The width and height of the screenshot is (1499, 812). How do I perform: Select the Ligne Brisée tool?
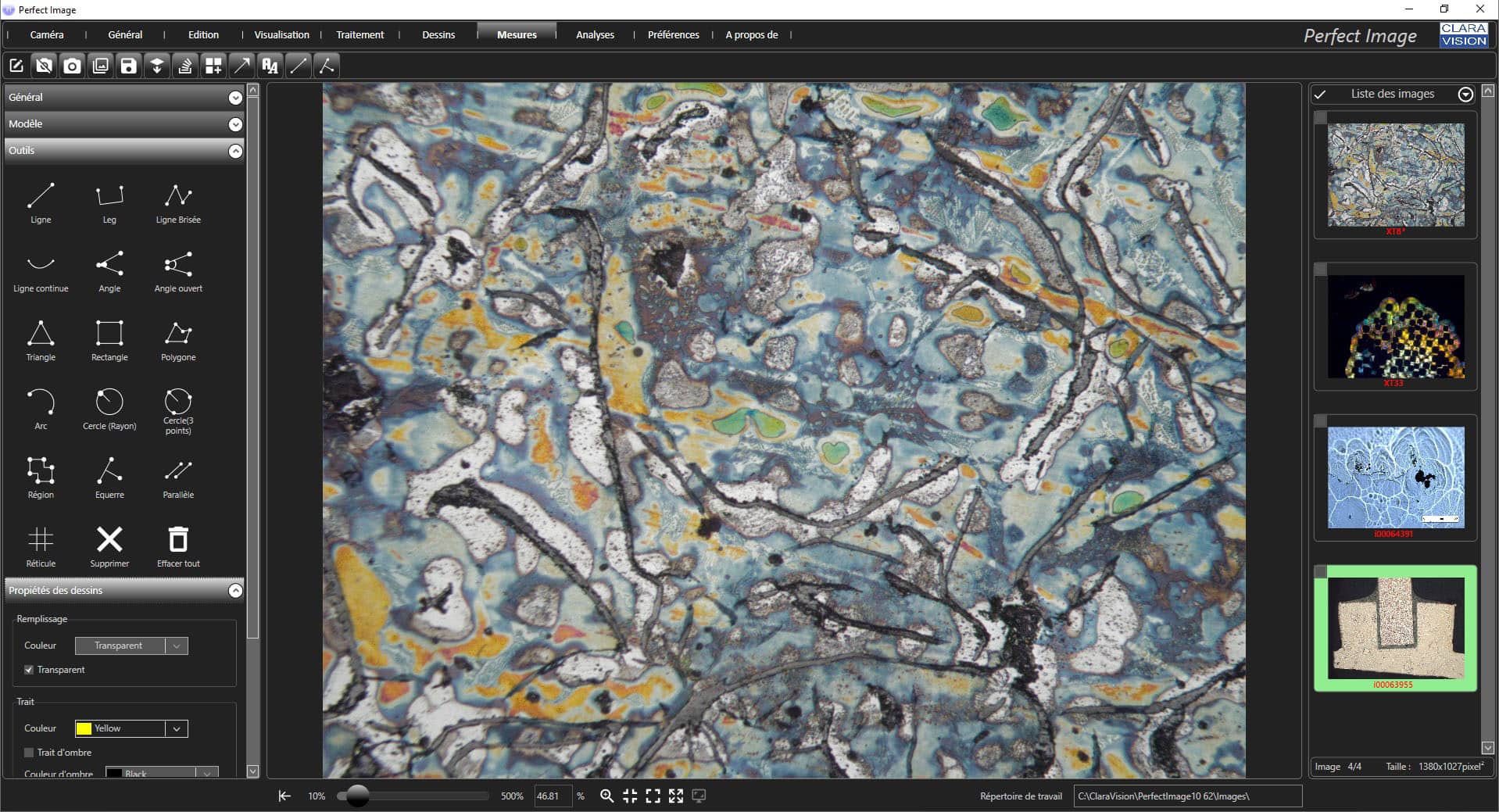tap(178, 202)
